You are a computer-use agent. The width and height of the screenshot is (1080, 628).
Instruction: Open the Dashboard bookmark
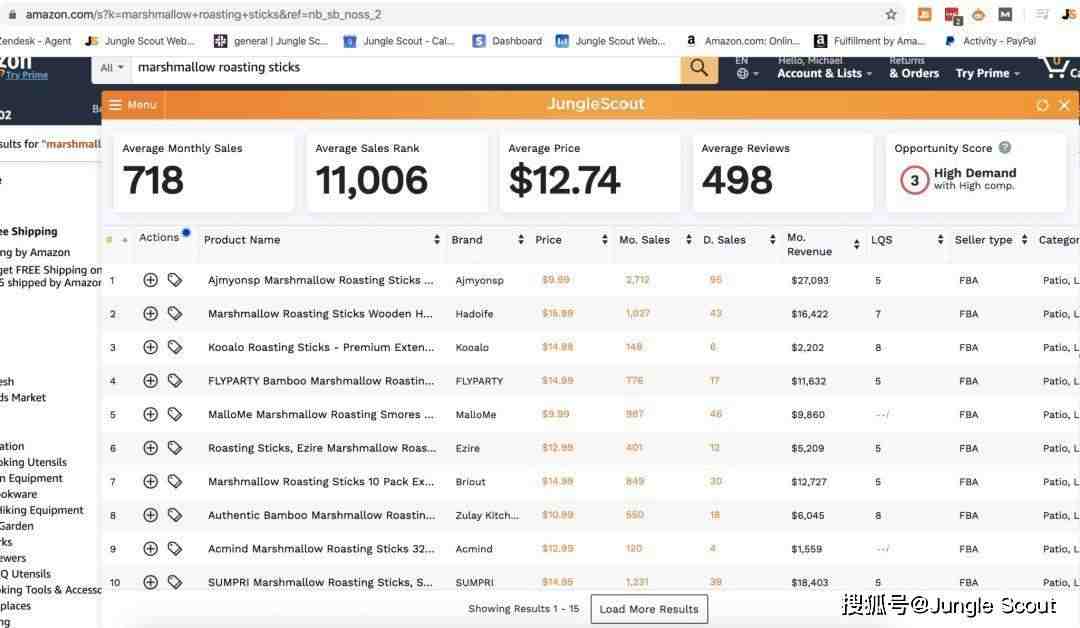[507, 41]
